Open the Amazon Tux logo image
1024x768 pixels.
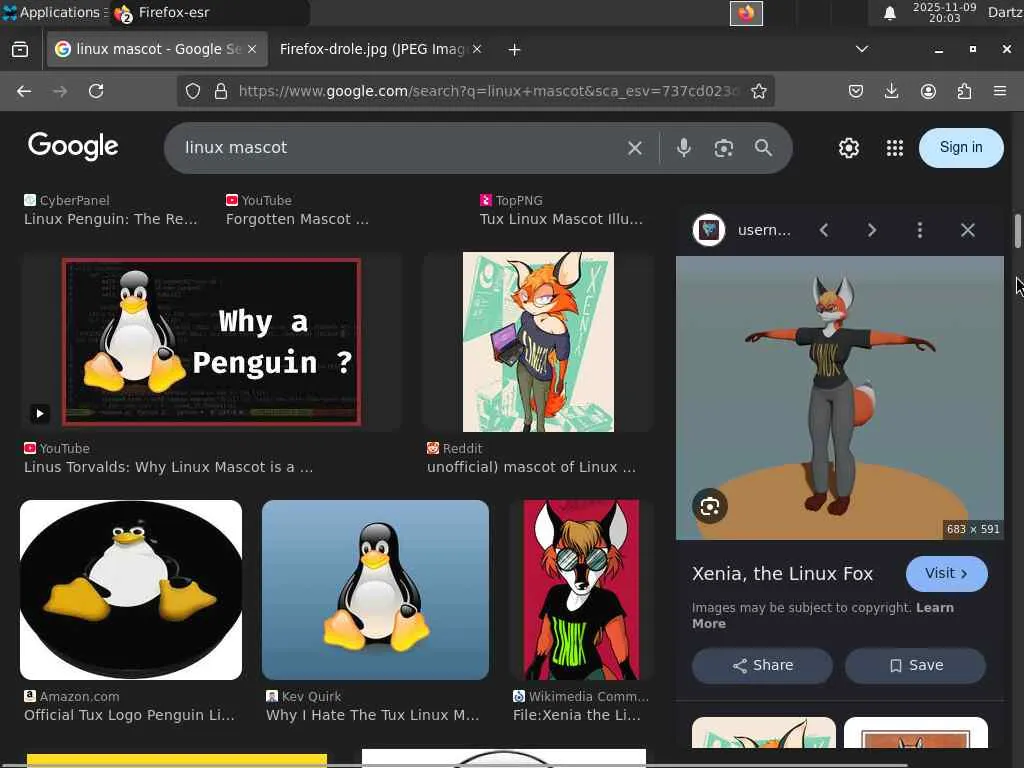[131, 590]
